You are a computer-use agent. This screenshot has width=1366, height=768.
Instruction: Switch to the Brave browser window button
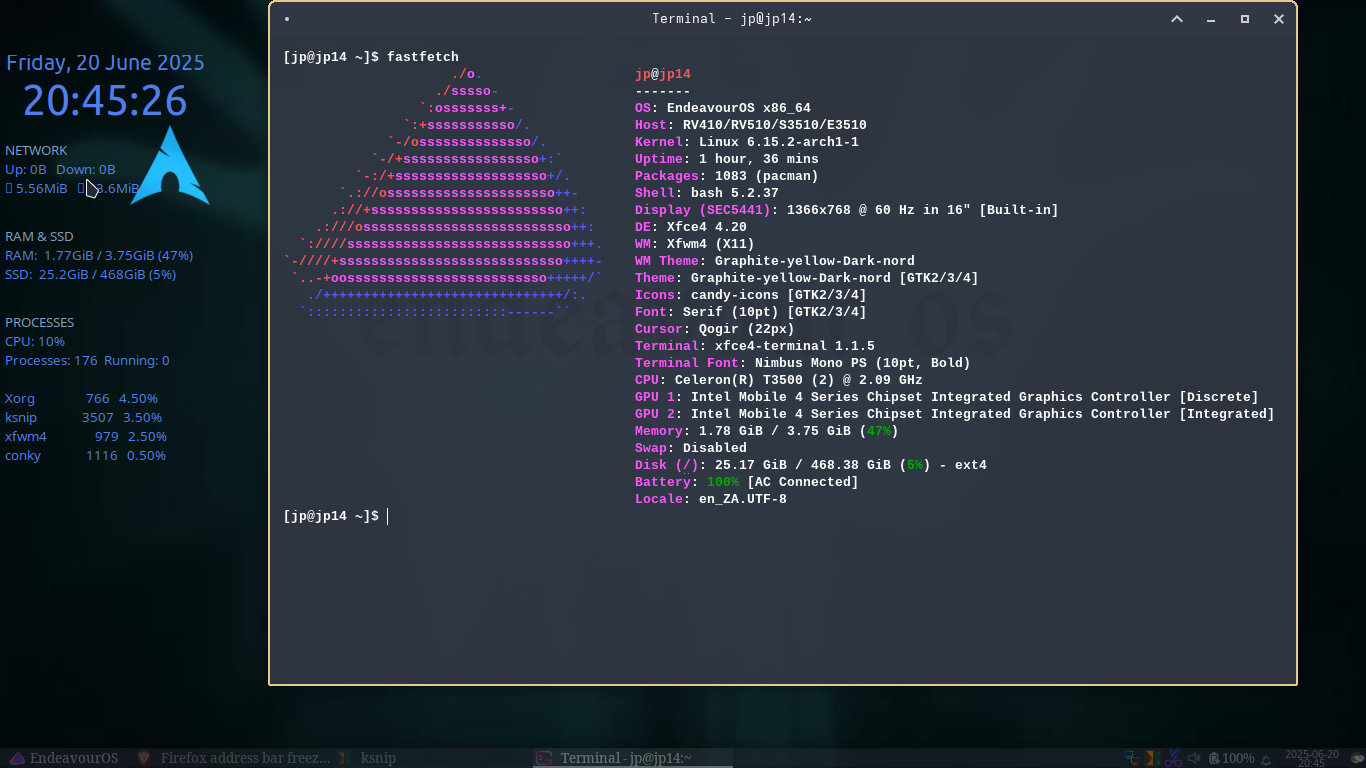pyautogui.click(x=233, y=758)
